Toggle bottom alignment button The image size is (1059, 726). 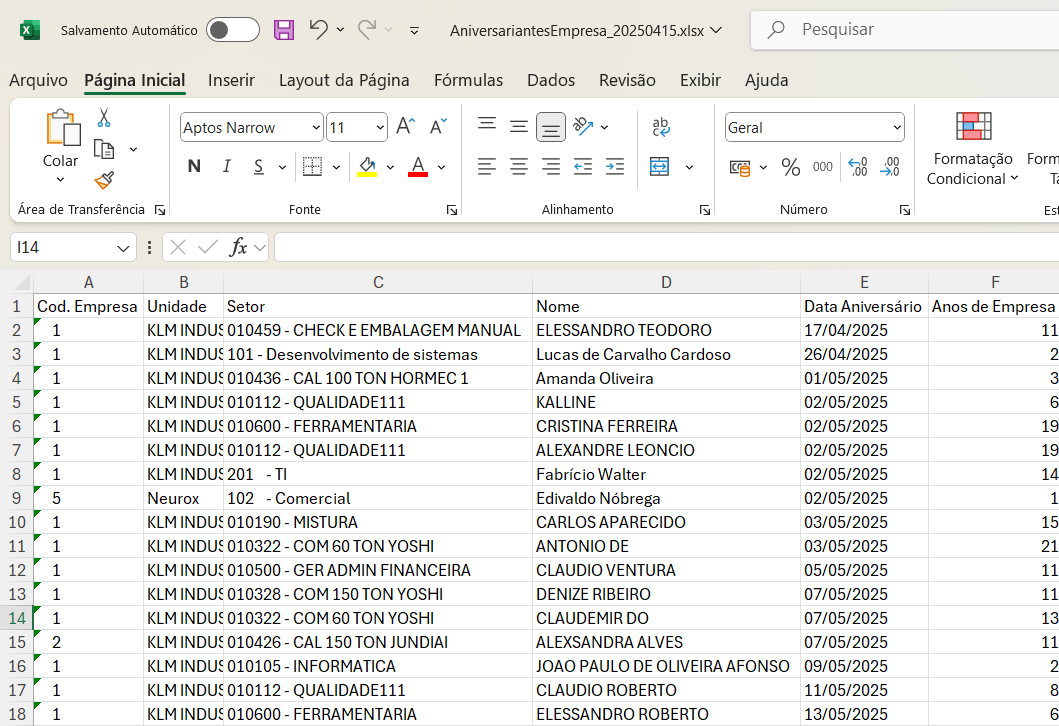point(551,127)
